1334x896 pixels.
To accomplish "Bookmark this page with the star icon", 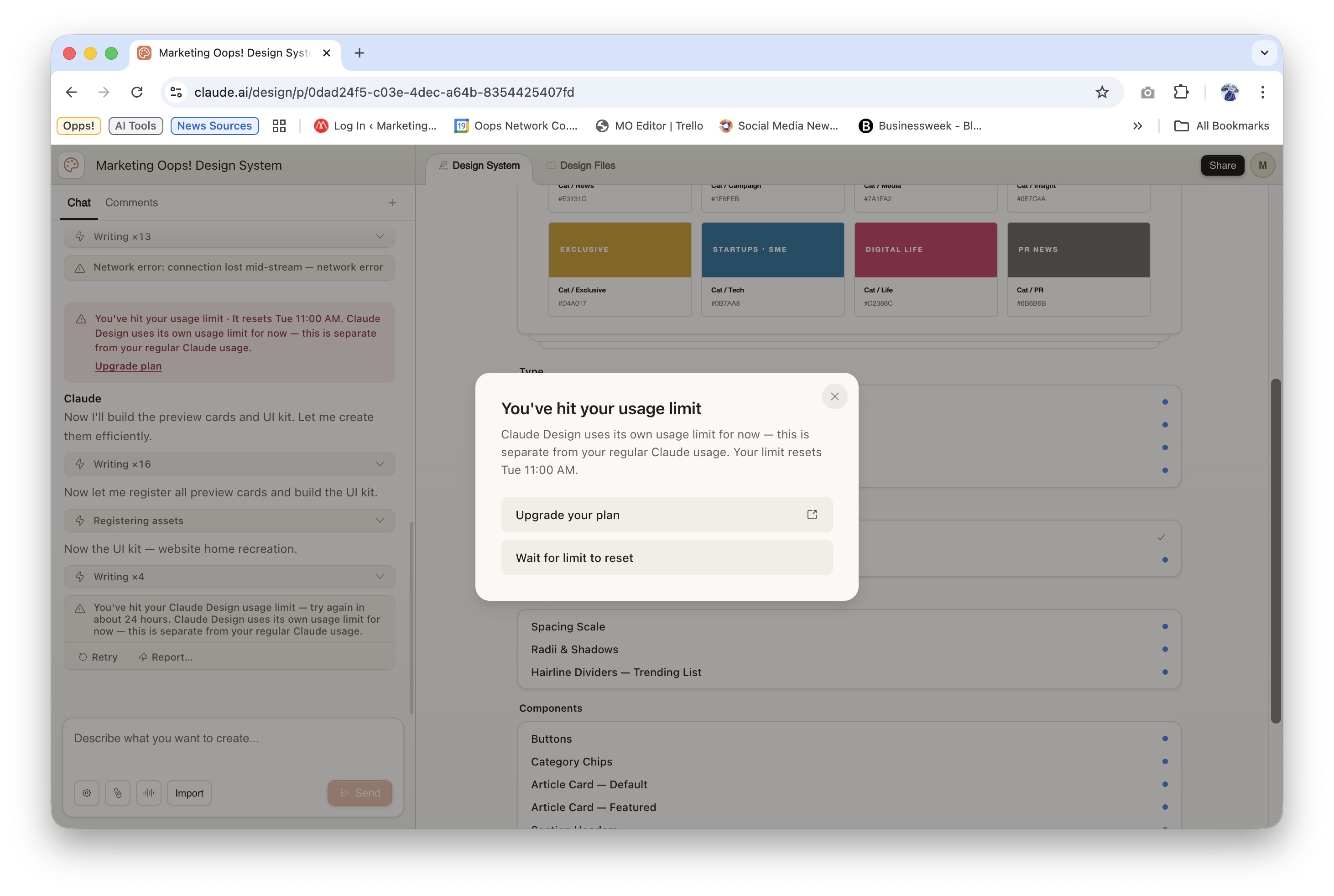I will click(1101, 92).
